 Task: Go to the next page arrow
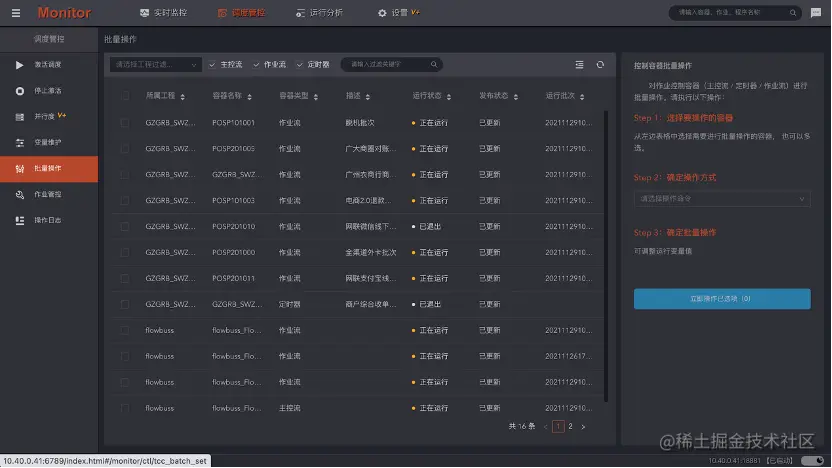pyautogui.click(x=583, y=427)
